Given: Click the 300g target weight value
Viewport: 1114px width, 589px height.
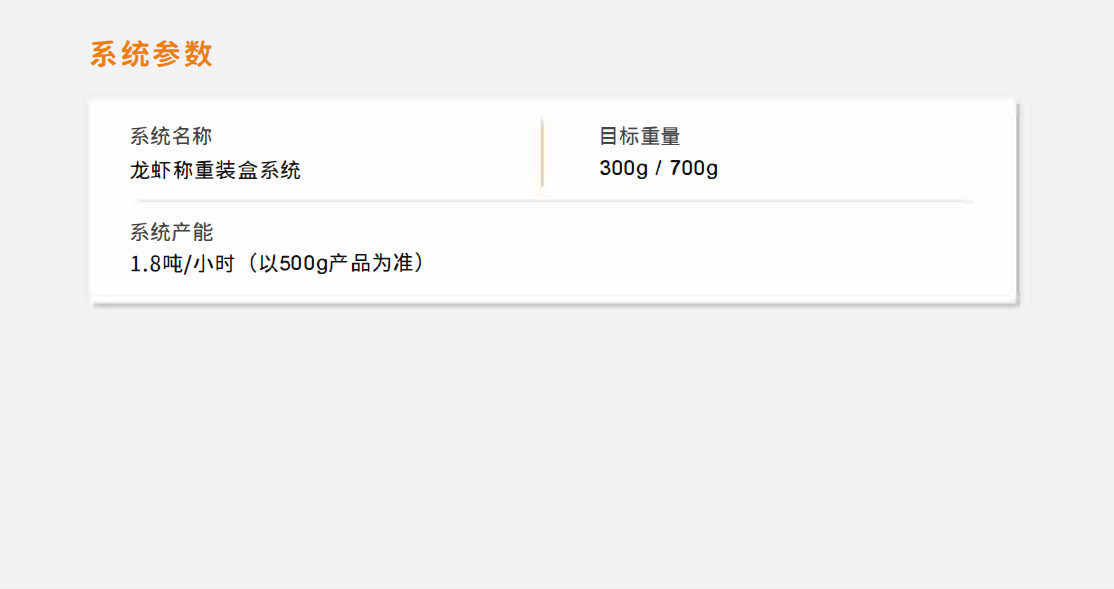Looking at the screenshot, I should (x=623, y=168).
